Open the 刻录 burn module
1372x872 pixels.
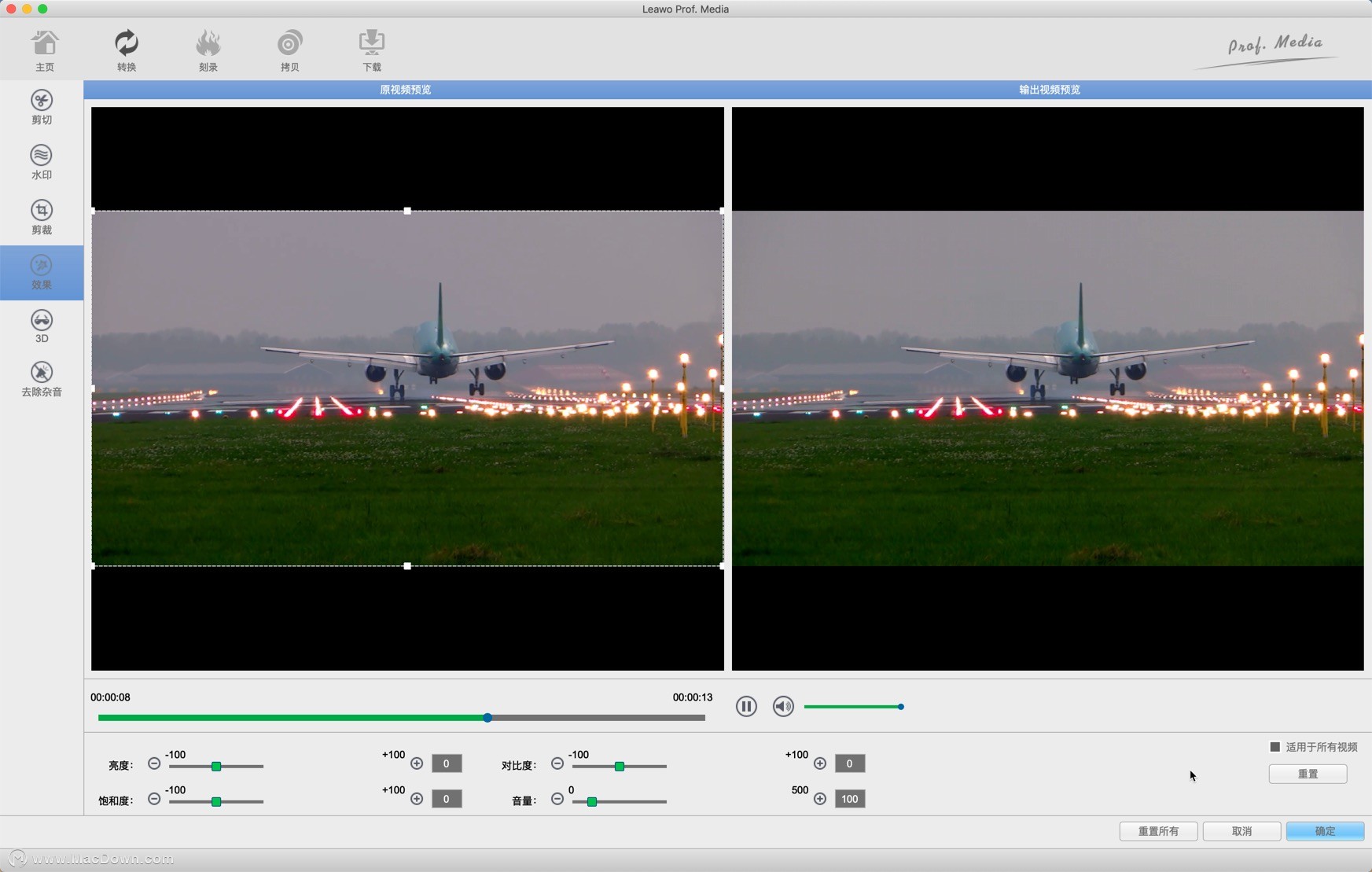[x=208, y=50]
